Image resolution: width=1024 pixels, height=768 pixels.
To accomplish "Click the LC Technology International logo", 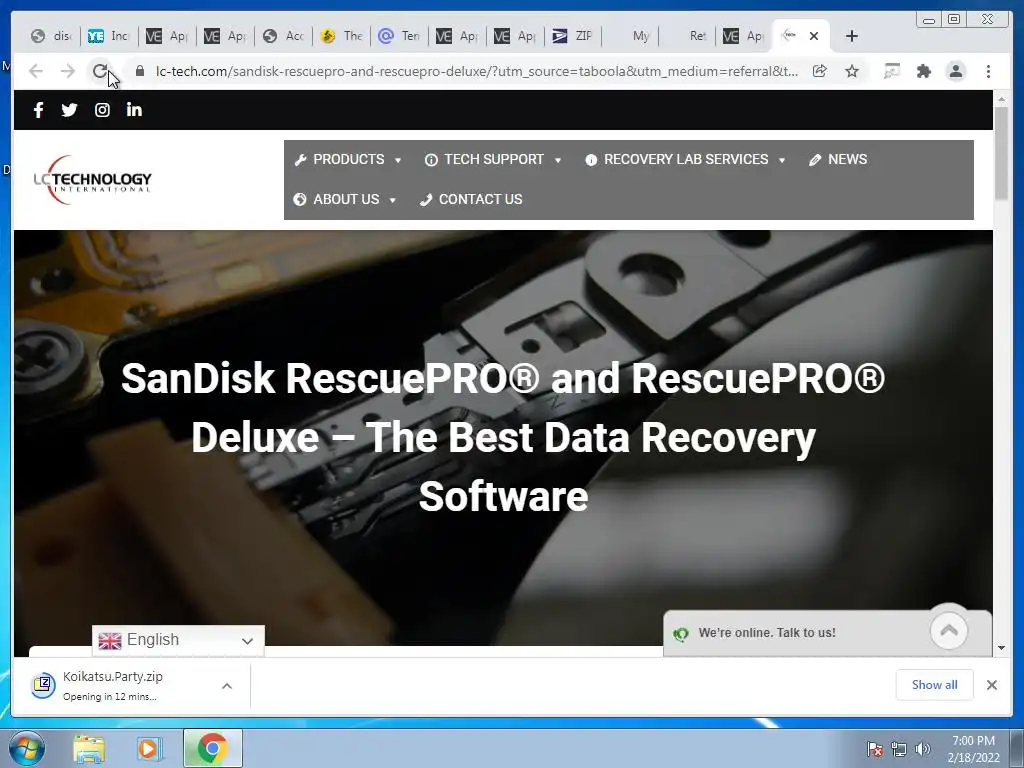I will (92, 180).
